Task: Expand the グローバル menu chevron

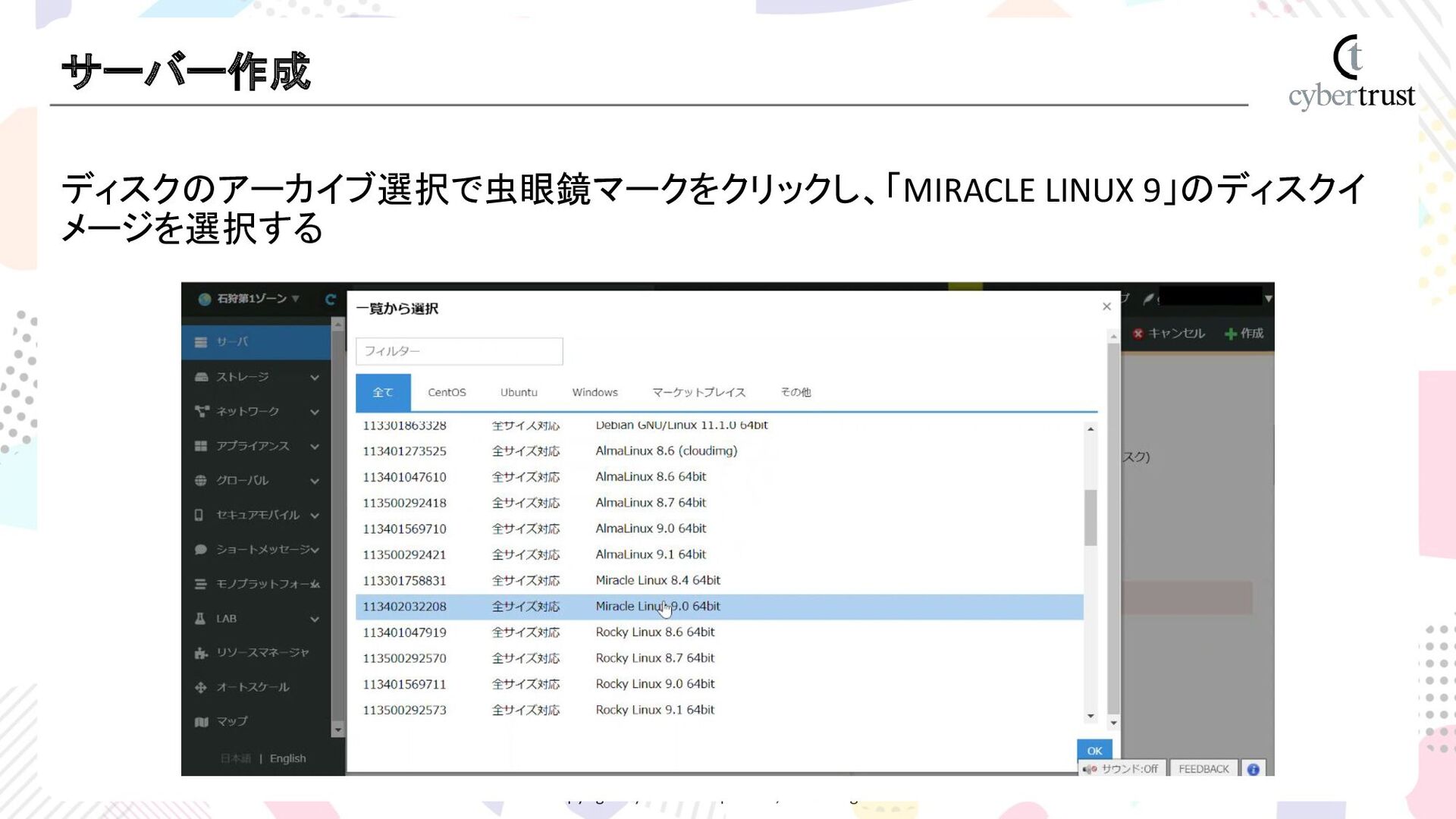Action: pos(315,481)
